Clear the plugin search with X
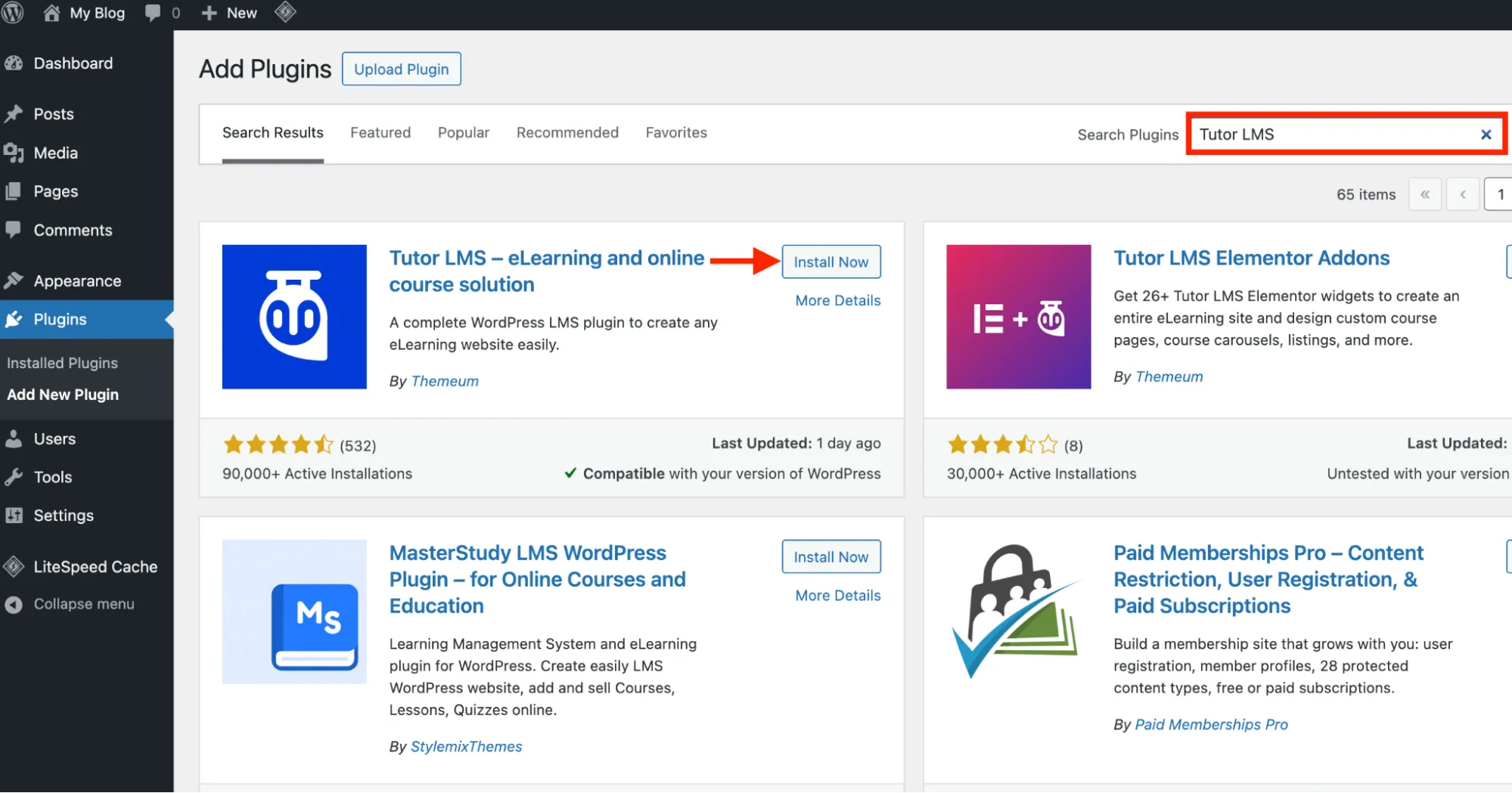The width and height of the screenshot is (1512, 793). click(x=1486, y=135)
